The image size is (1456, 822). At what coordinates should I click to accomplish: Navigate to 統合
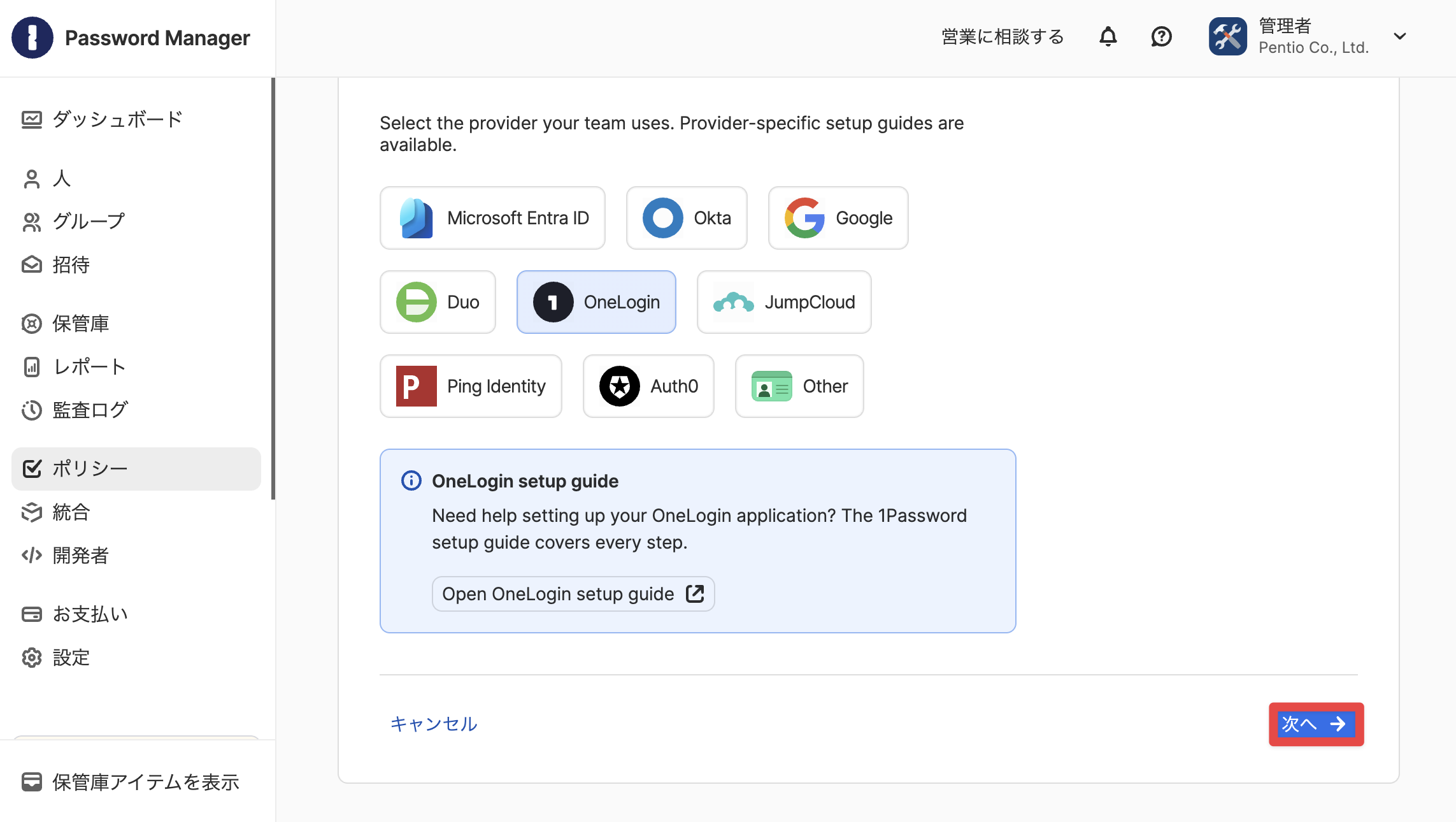[136, 512]
